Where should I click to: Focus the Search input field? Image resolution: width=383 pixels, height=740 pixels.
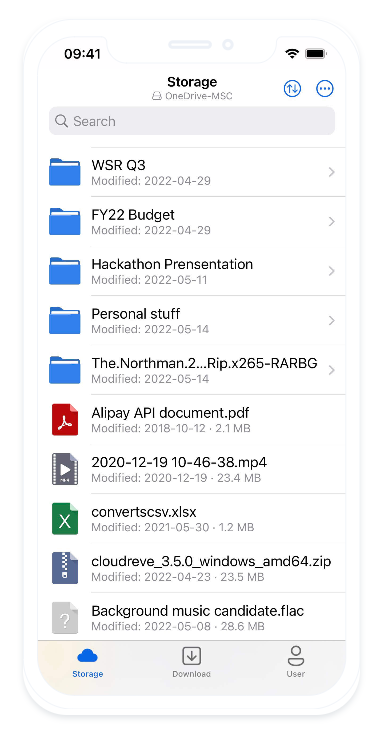[x=192, y=121]
